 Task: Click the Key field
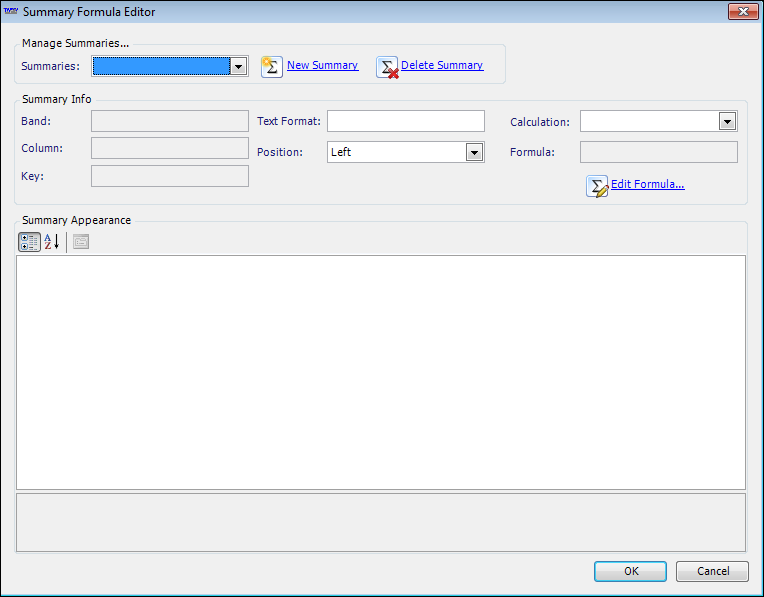170,176
